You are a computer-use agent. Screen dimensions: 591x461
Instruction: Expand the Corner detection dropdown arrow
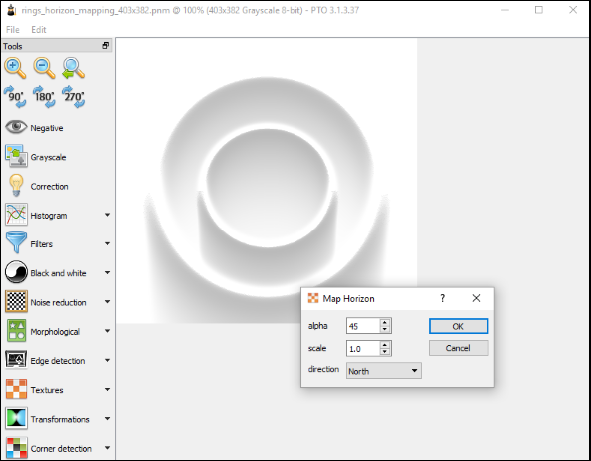click(x=107, y=448)
